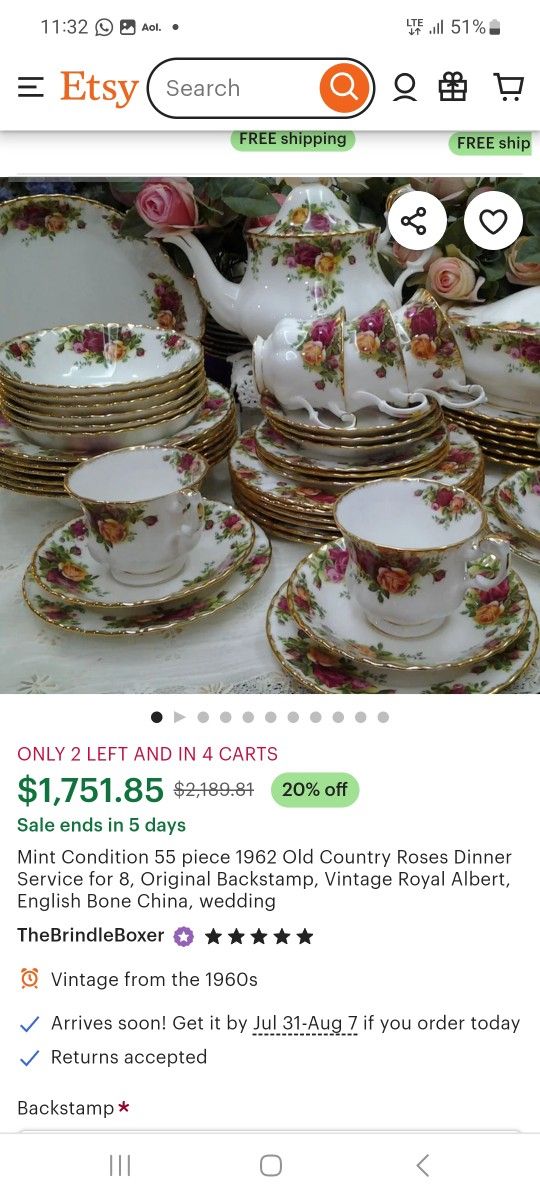Screen dimensions: 540x1200
Task: Tap the orange search magnifier button
Action: click(343, 88)
